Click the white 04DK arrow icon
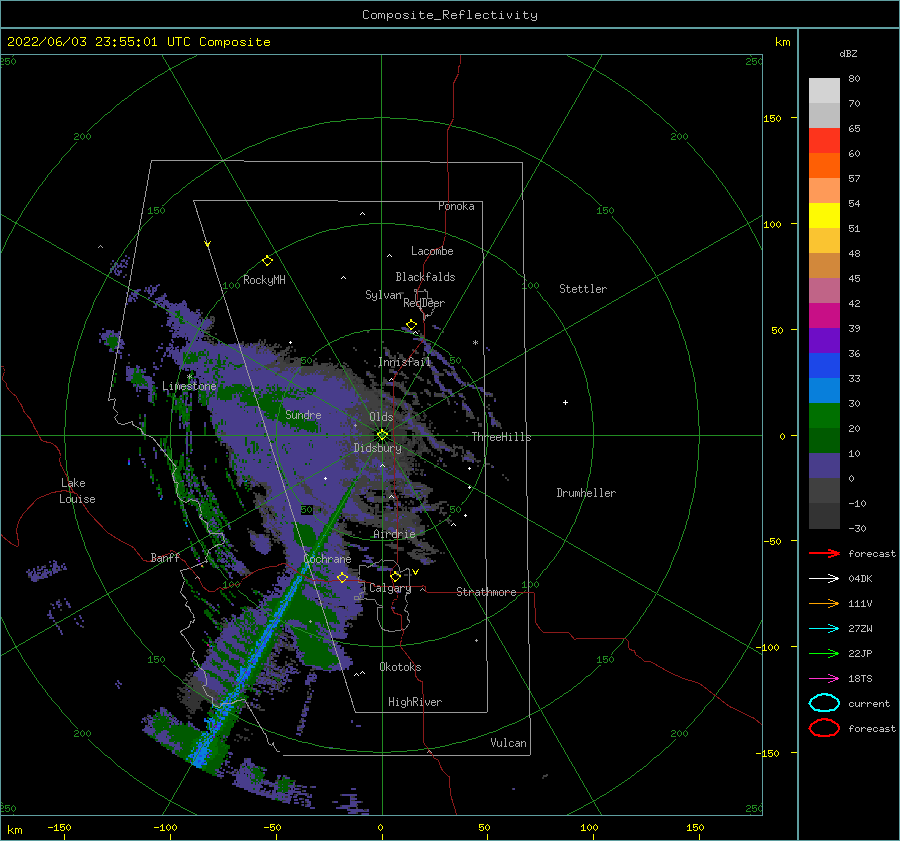Image resolution: width=900 pixels, height=841 pixels. click(824, 579)
